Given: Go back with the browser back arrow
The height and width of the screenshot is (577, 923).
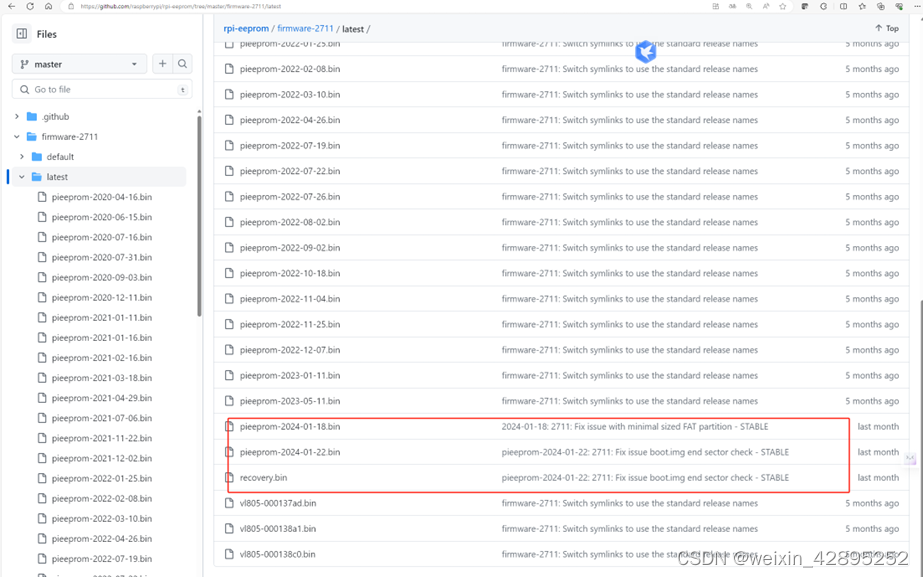Looking at the screenshot, I should [x=11, y=6].
